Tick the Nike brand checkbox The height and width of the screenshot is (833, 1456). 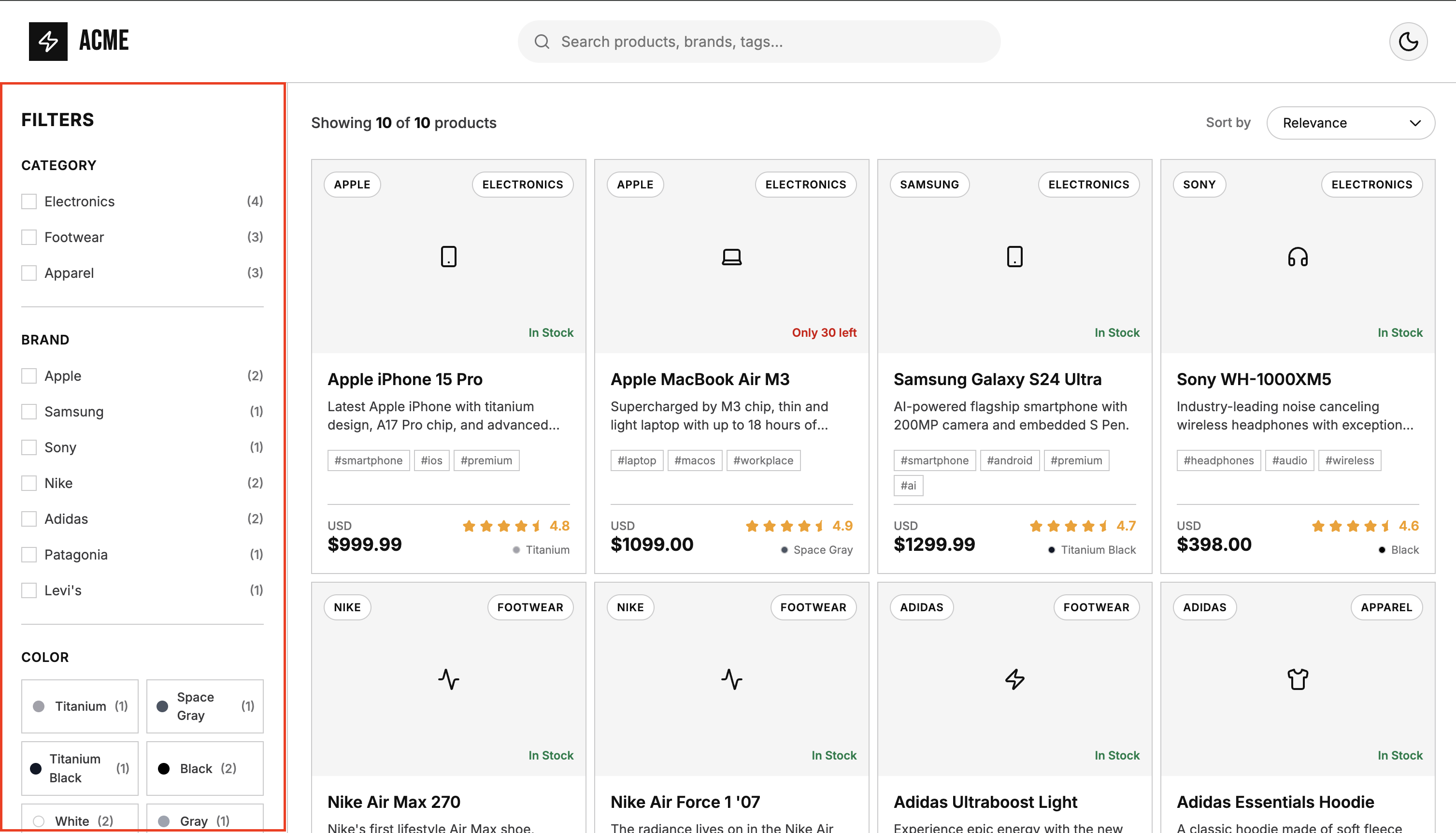pyautogui.click(x=29, y=483)
